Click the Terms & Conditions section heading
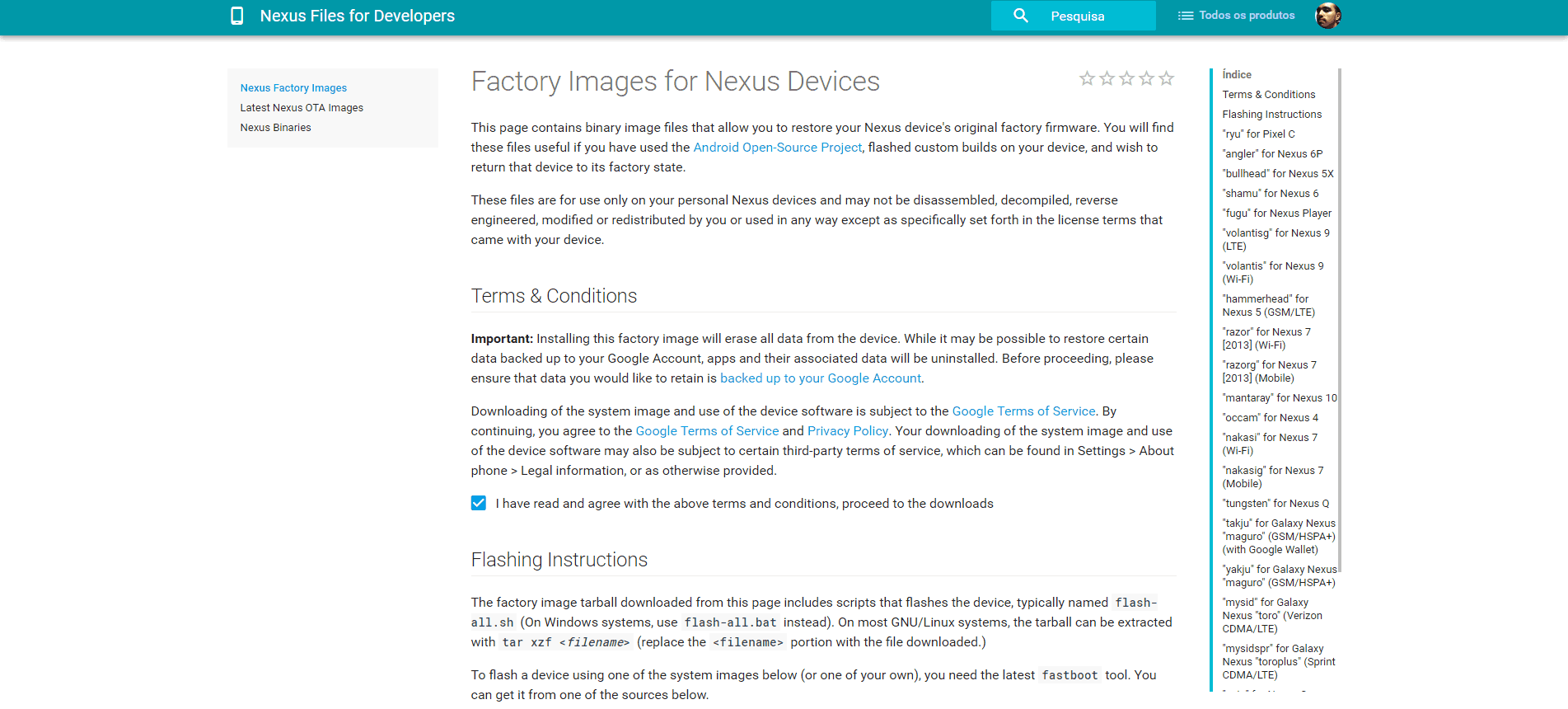The image size is (1568, 709). coord(554,296)
